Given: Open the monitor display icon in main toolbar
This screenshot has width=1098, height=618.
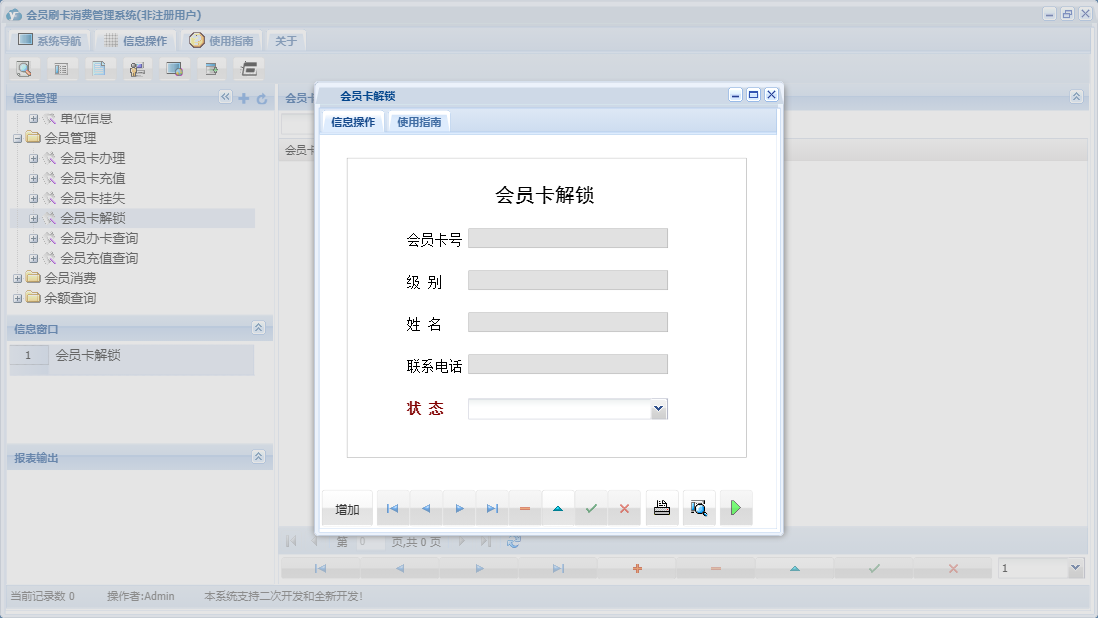Looking at the screenshot, I should tap(174, 68).
